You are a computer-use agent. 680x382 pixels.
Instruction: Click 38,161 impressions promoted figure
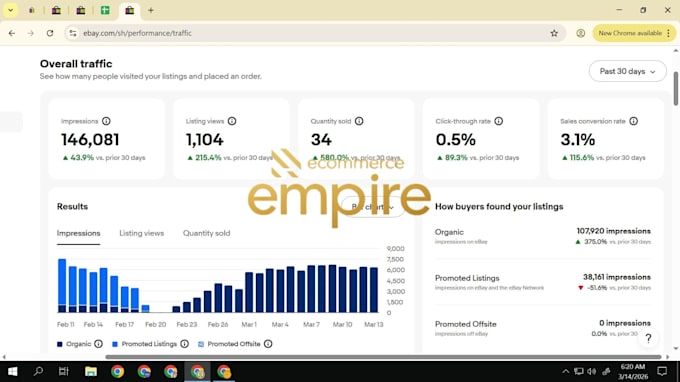tap(617, 277)
